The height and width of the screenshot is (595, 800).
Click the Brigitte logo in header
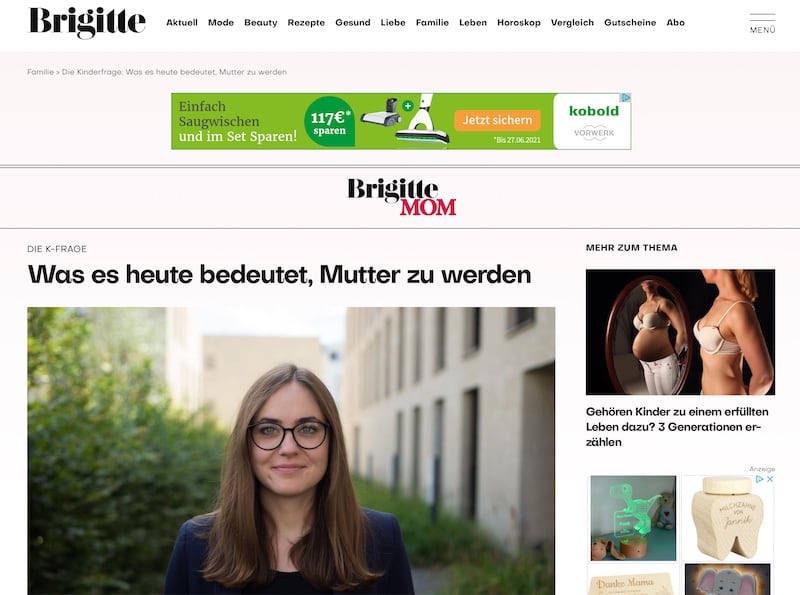point(87,22)
